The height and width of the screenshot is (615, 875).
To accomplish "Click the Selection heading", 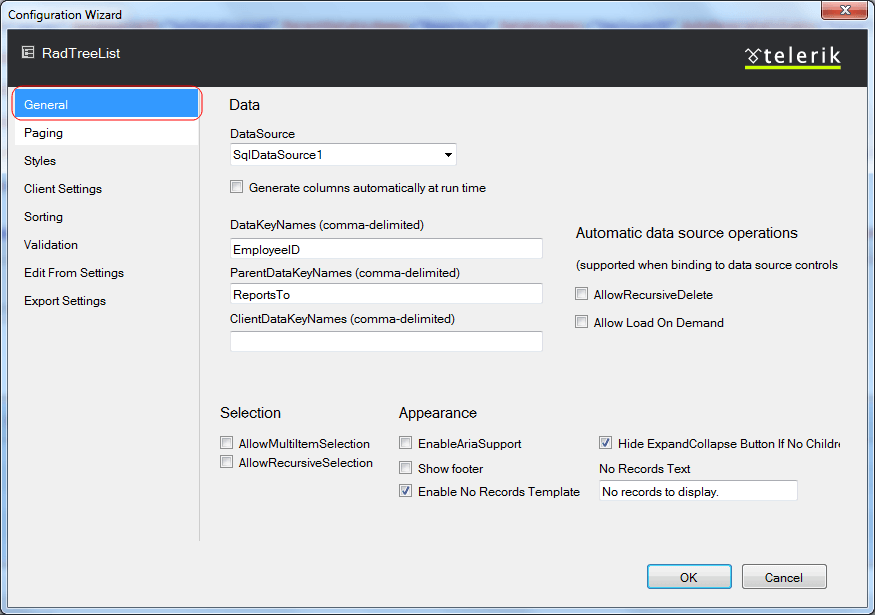I will pyautogui.click(x=251, y=412).
